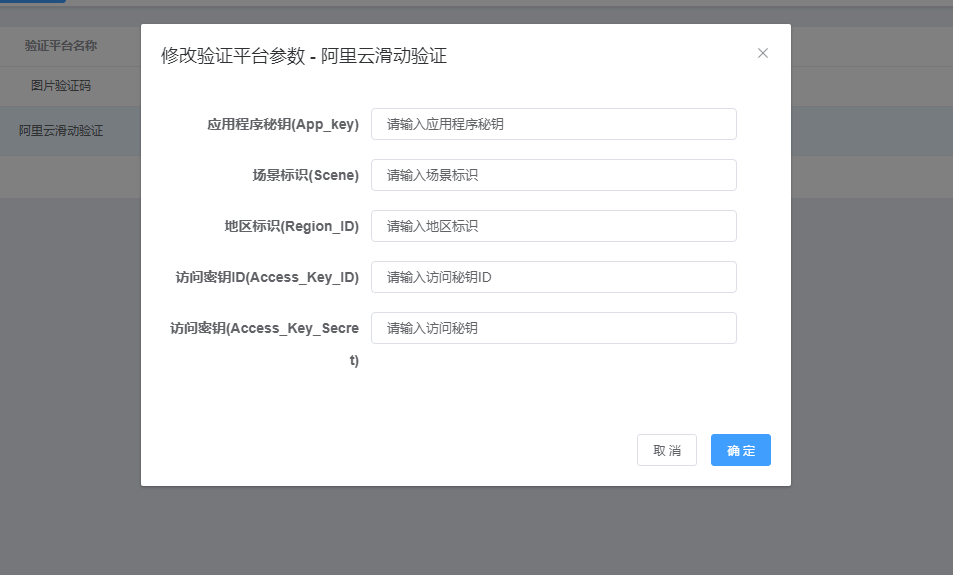The width and height of the screenshot is (953, 575).
Task: Click the 场景标识(Scene) label
Action: 305,175
